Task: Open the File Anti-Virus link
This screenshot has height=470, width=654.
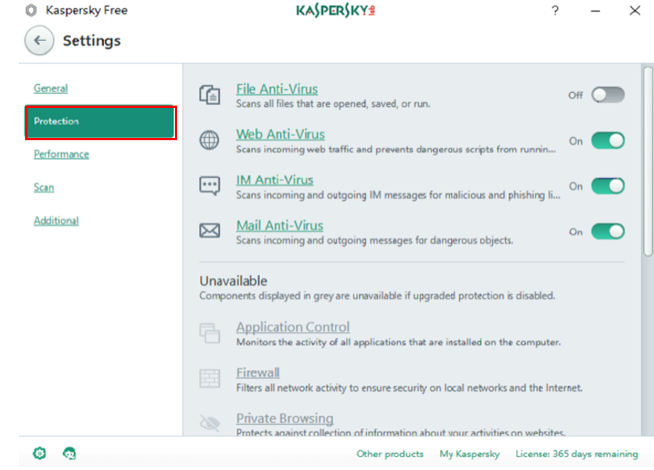Action: tap(277, 89)
